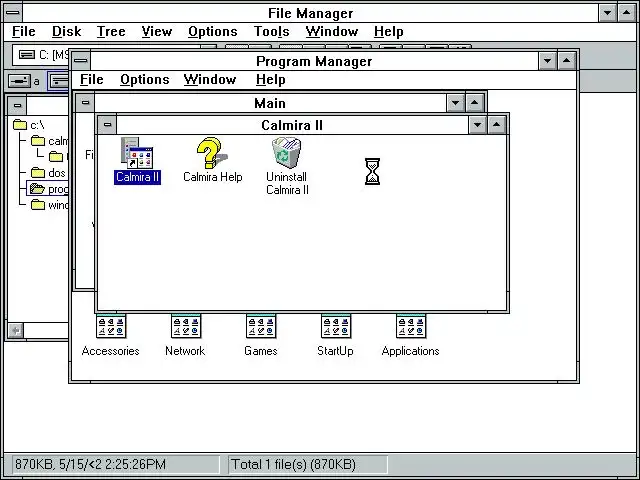Open Window menu in File Manager
Image resolution: width=640 pixels, height=480 pixels.
point(332,31)
